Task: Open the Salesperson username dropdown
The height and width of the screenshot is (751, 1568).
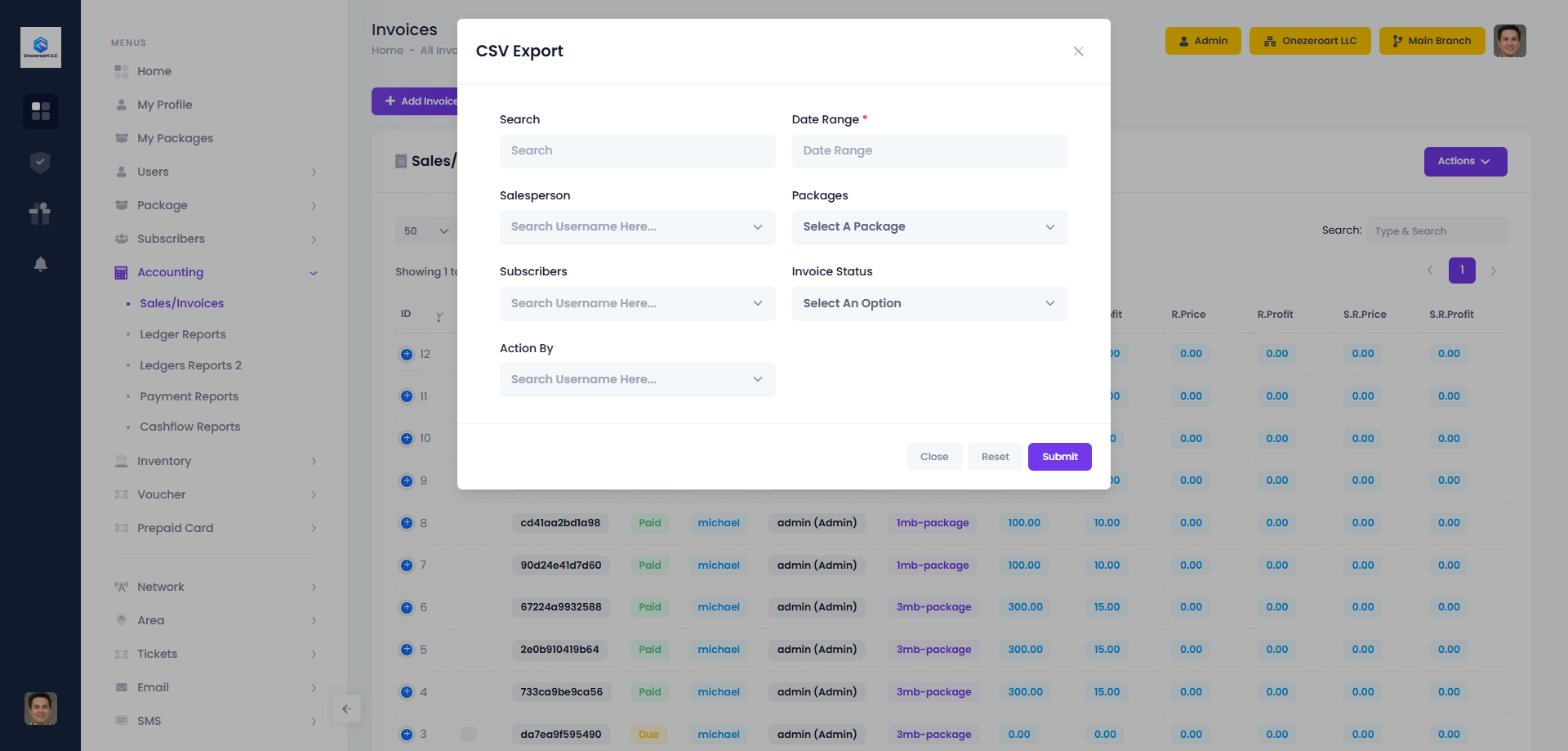Action: pos(637,227)
